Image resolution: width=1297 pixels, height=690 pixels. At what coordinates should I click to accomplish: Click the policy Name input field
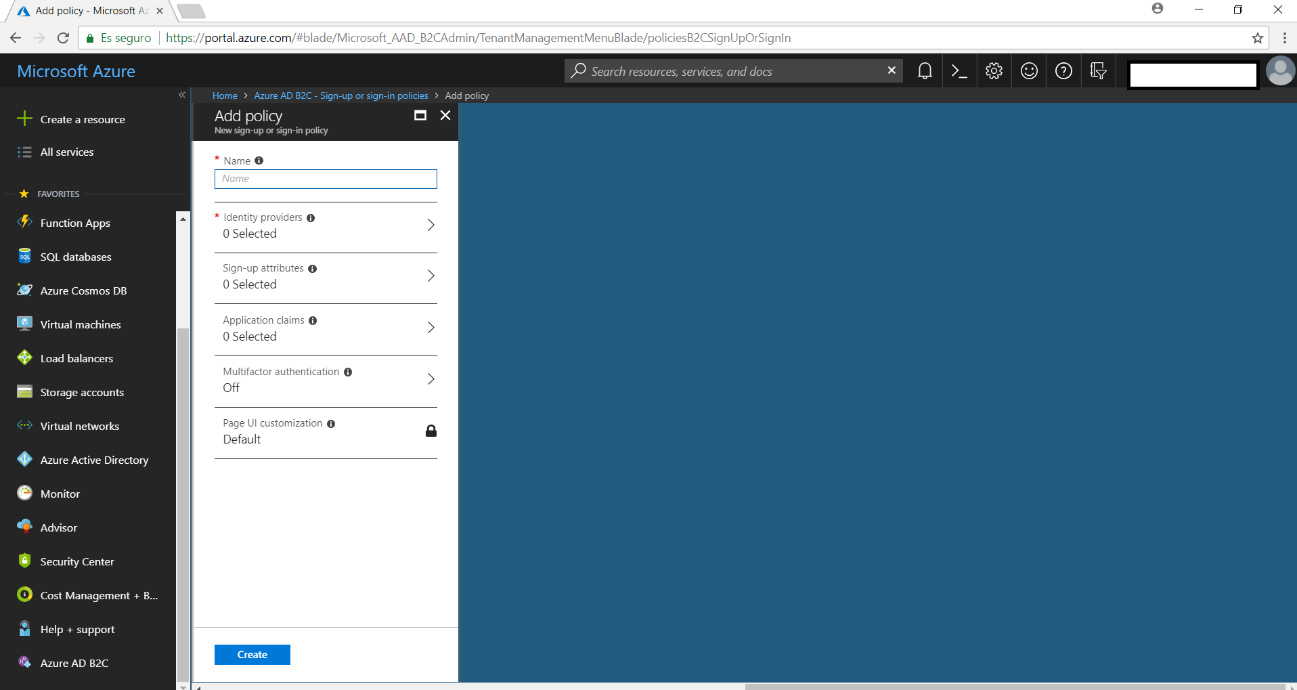click(325, 179)
